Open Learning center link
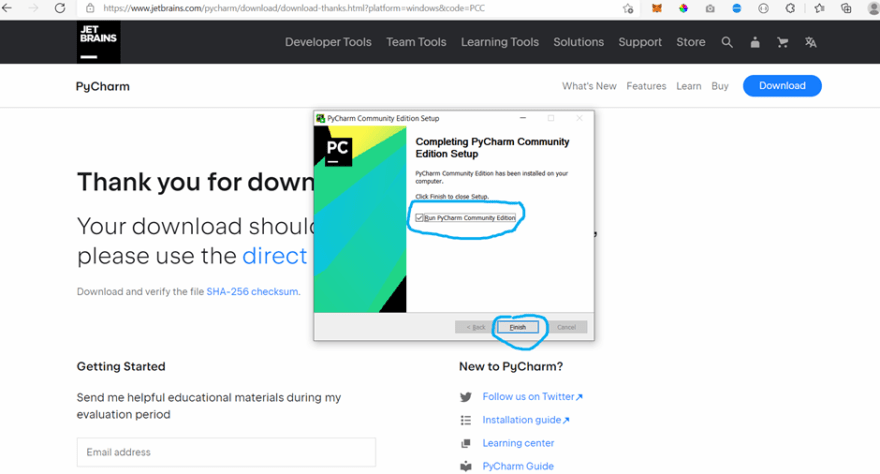 [x=518, y=443]
